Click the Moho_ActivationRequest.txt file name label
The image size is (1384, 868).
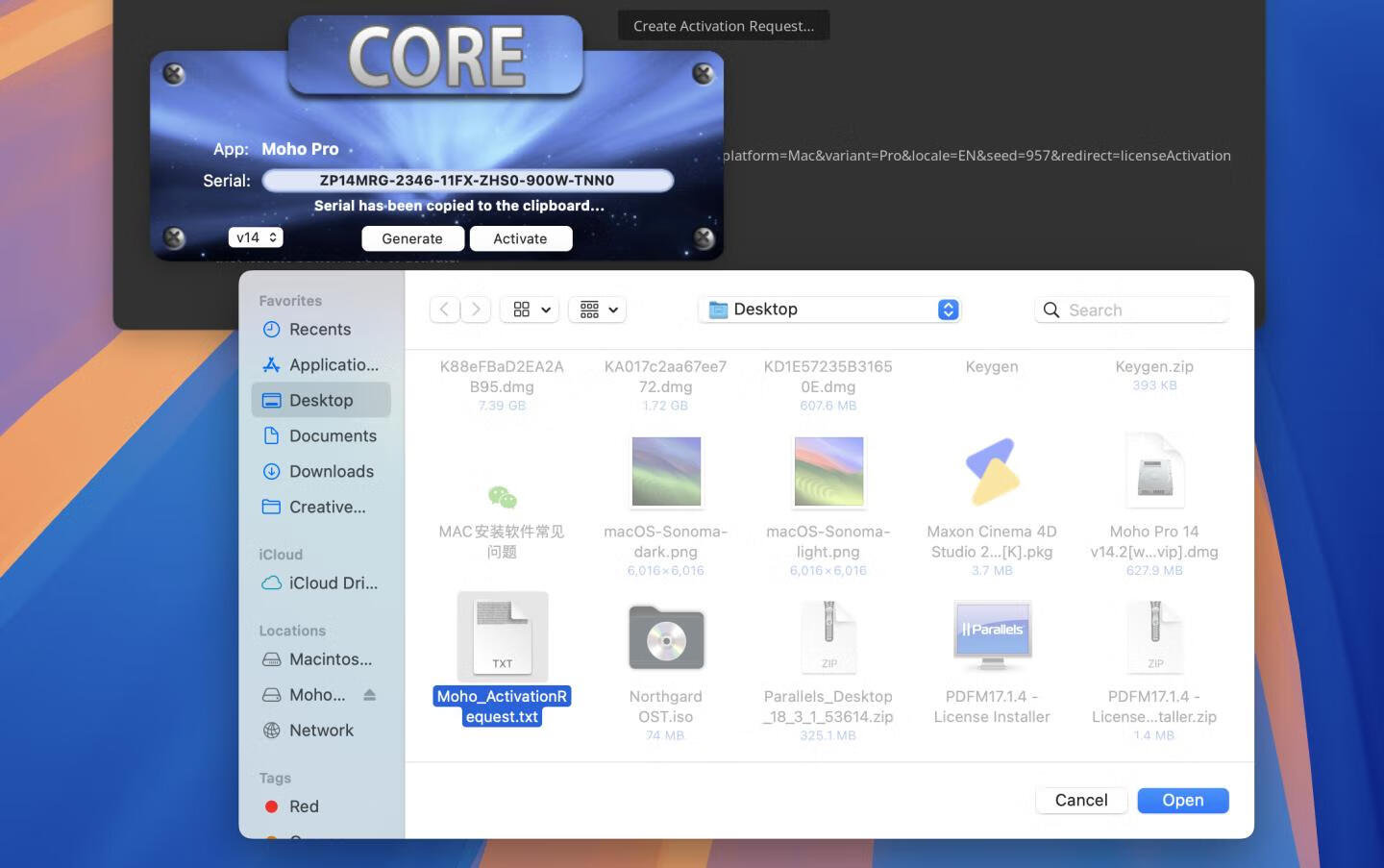click(x=503, y=707)
